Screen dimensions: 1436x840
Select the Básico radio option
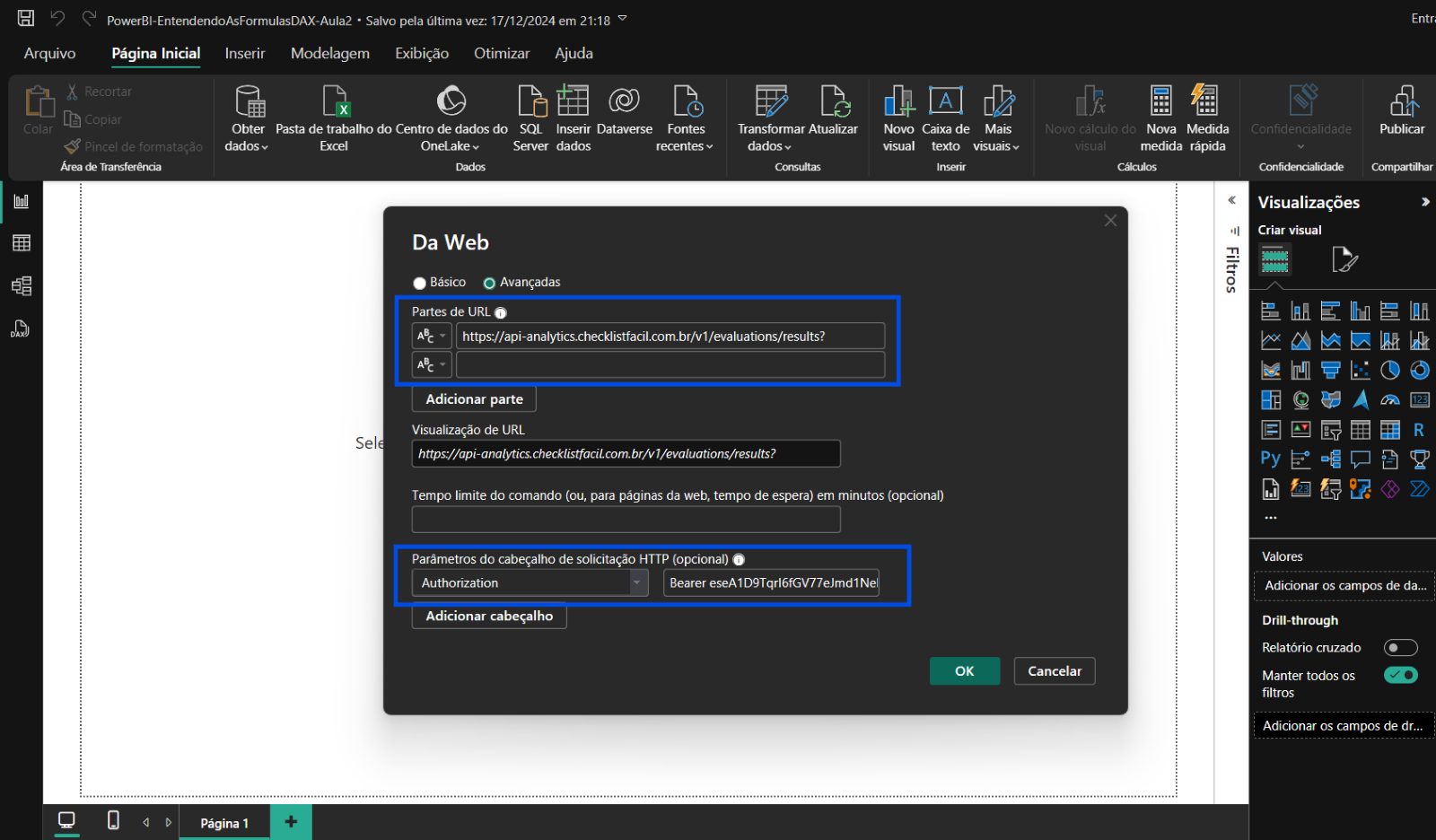[x=419, y=284]
